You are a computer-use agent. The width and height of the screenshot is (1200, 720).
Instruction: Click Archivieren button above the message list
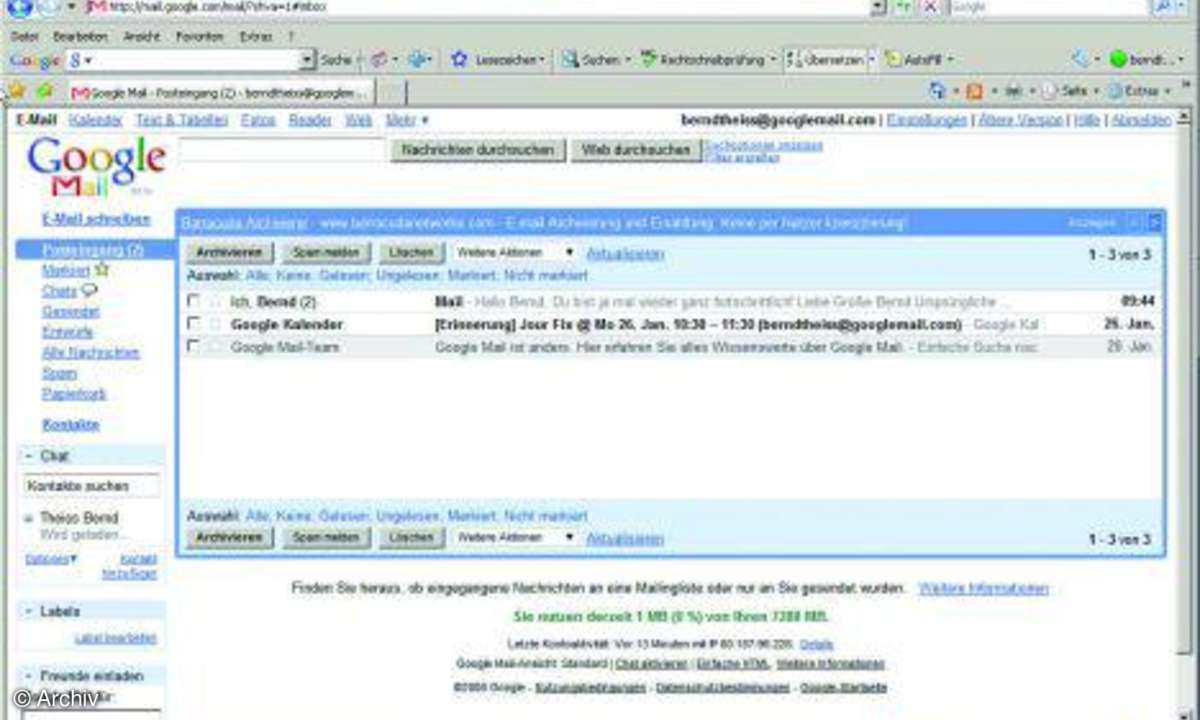(x=228, y=253)
